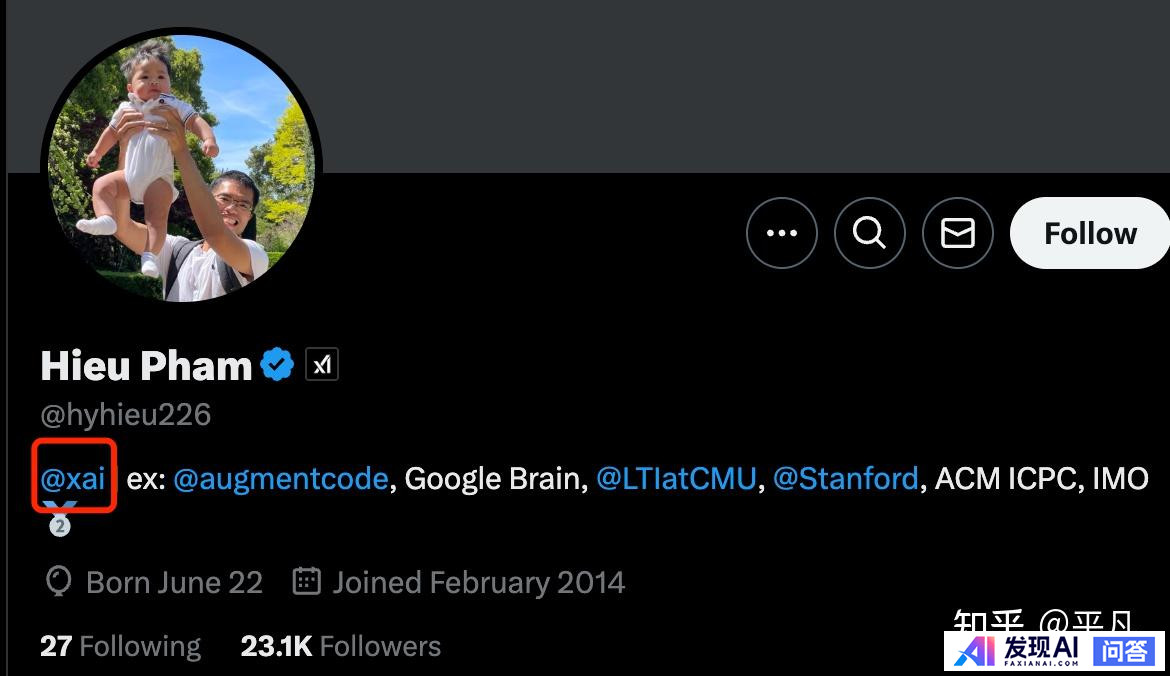Visit the @LTIatCMU profile link
This screenshot has width=1170, height=676.
pyautogui.click(x=676, y=478)
